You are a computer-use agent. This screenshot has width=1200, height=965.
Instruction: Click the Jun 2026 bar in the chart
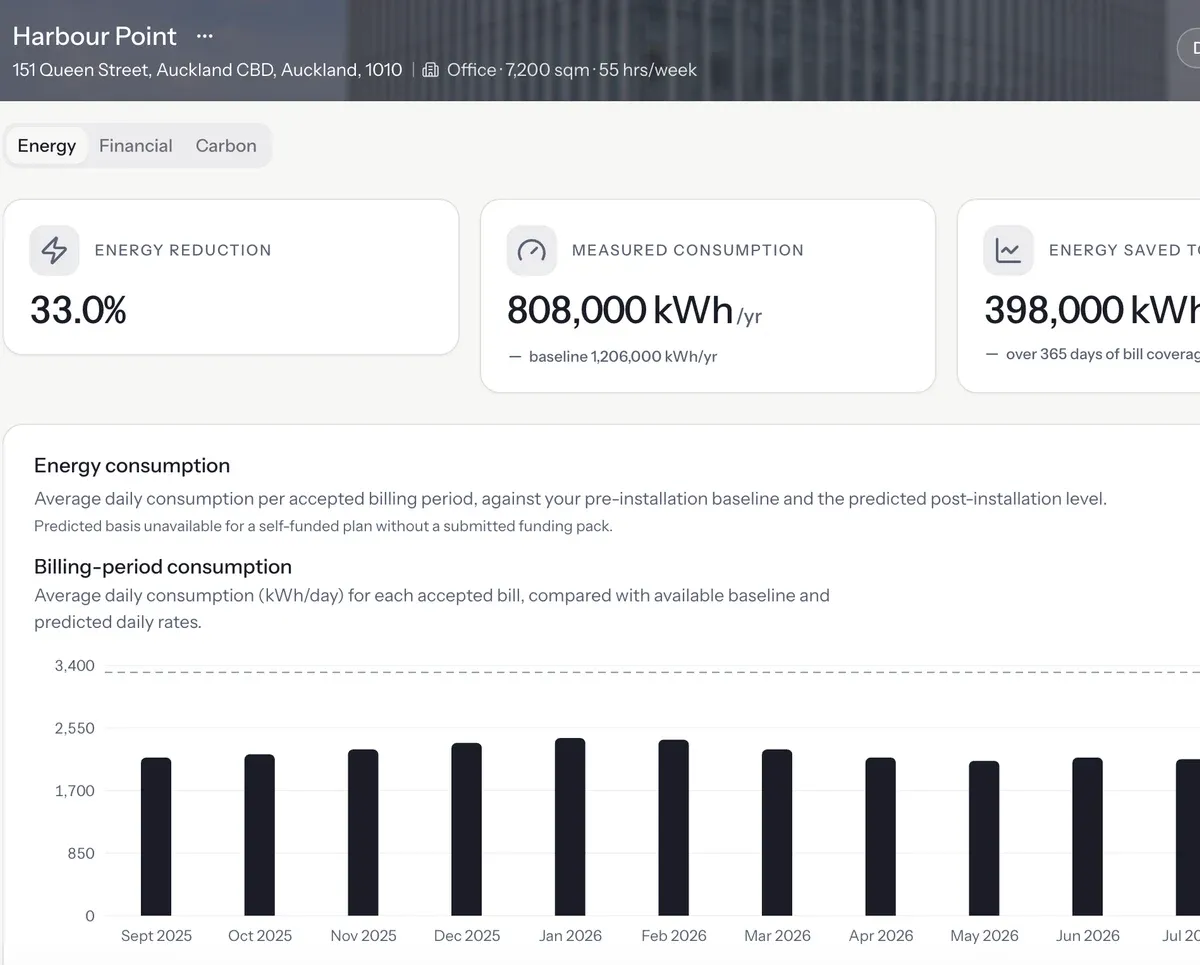click(1088, 837)
